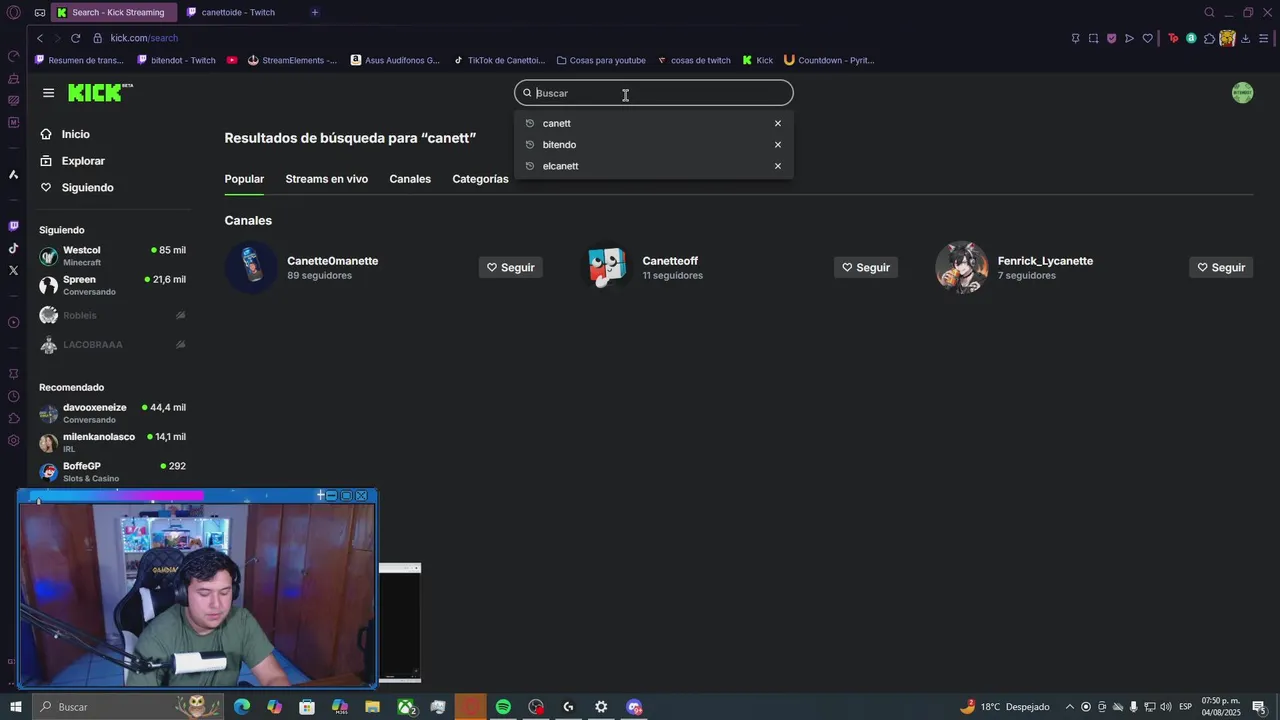Open TikTok in Opera sidebar
The width and height of the screenshot is (1280, 720).
tap(13, 248)
